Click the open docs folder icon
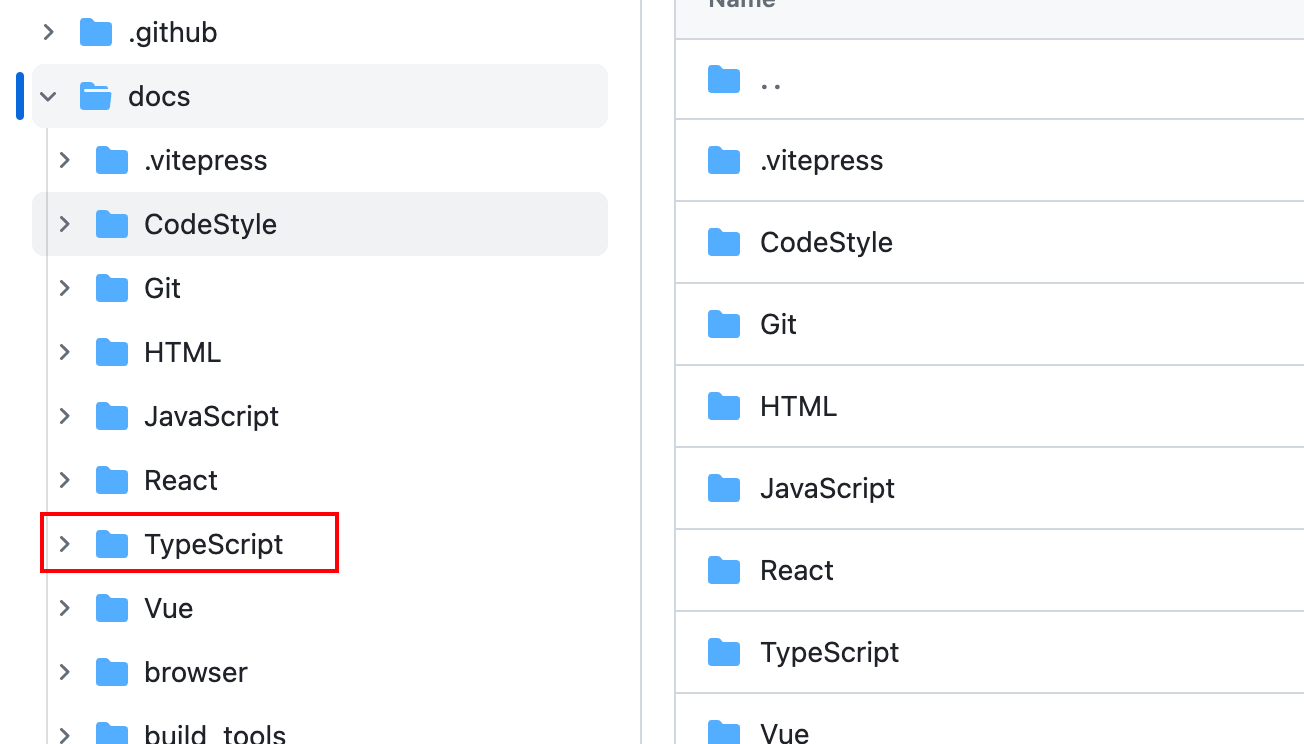Screen dimensions: 1304x744 96,97
